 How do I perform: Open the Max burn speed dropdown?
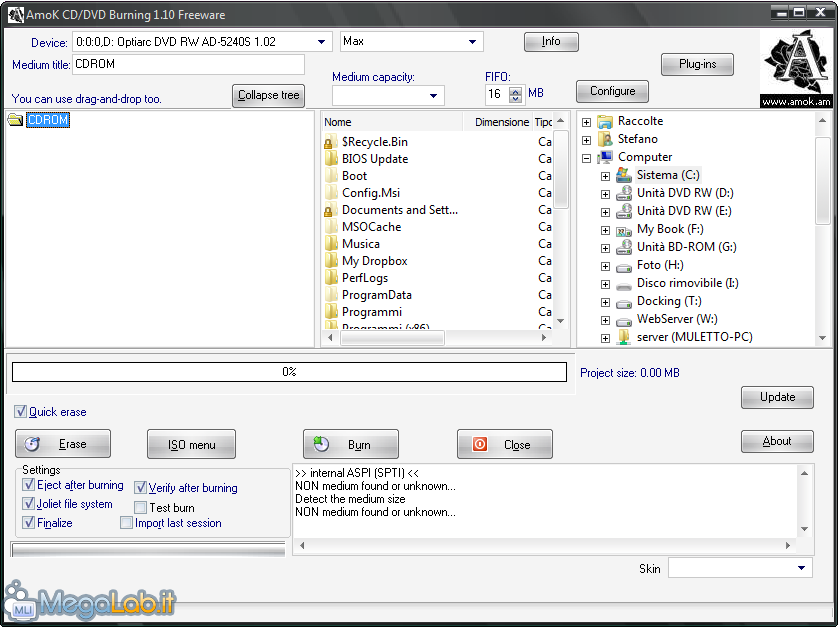point(472,42)
